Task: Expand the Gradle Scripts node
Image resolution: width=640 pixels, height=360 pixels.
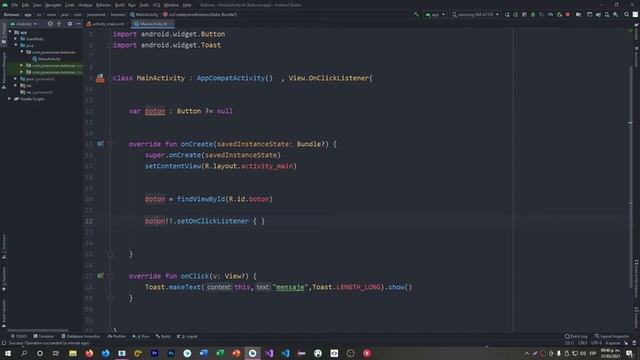Action: click(x=10, y=99)
